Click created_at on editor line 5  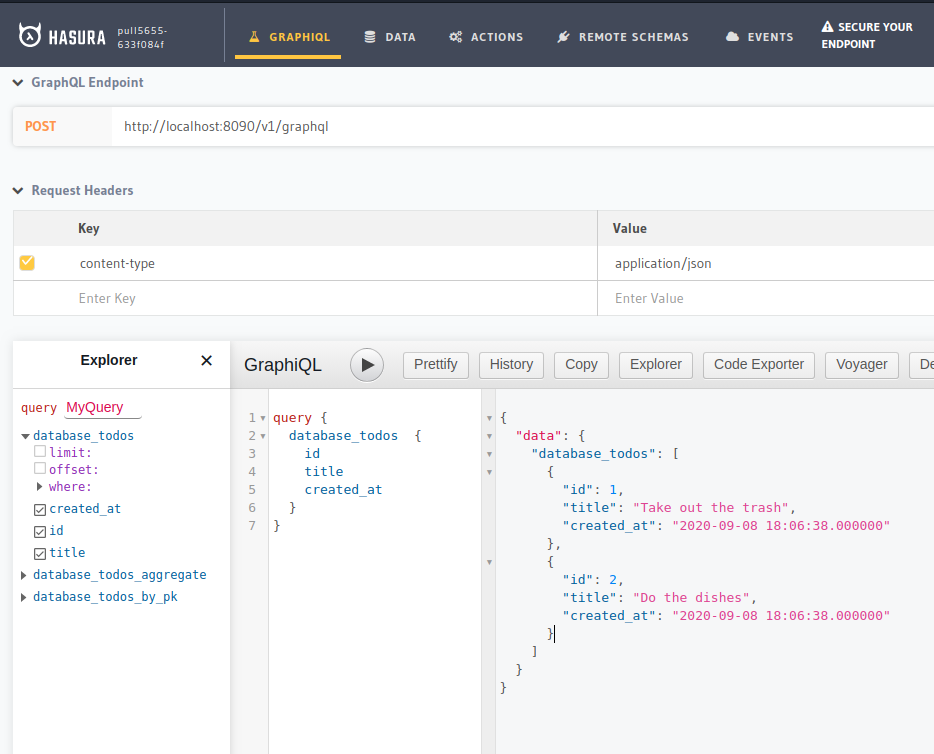click(x=343, y=490)
